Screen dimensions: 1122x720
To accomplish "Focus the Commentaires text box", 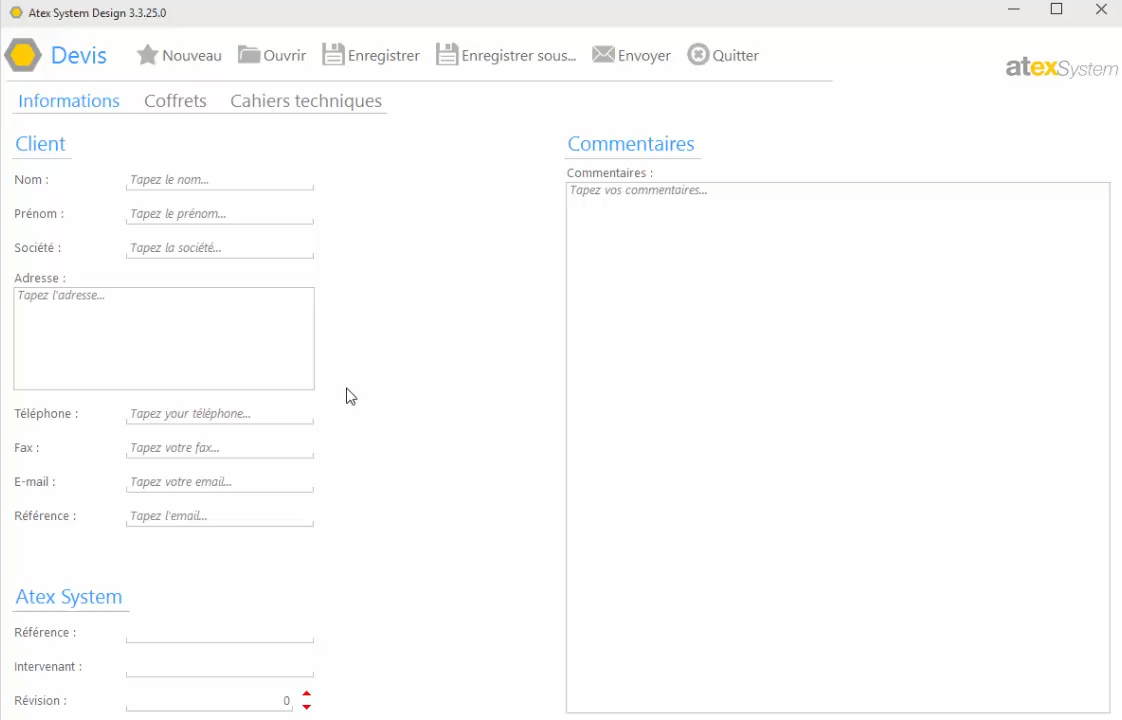I will tap(837, 447).
